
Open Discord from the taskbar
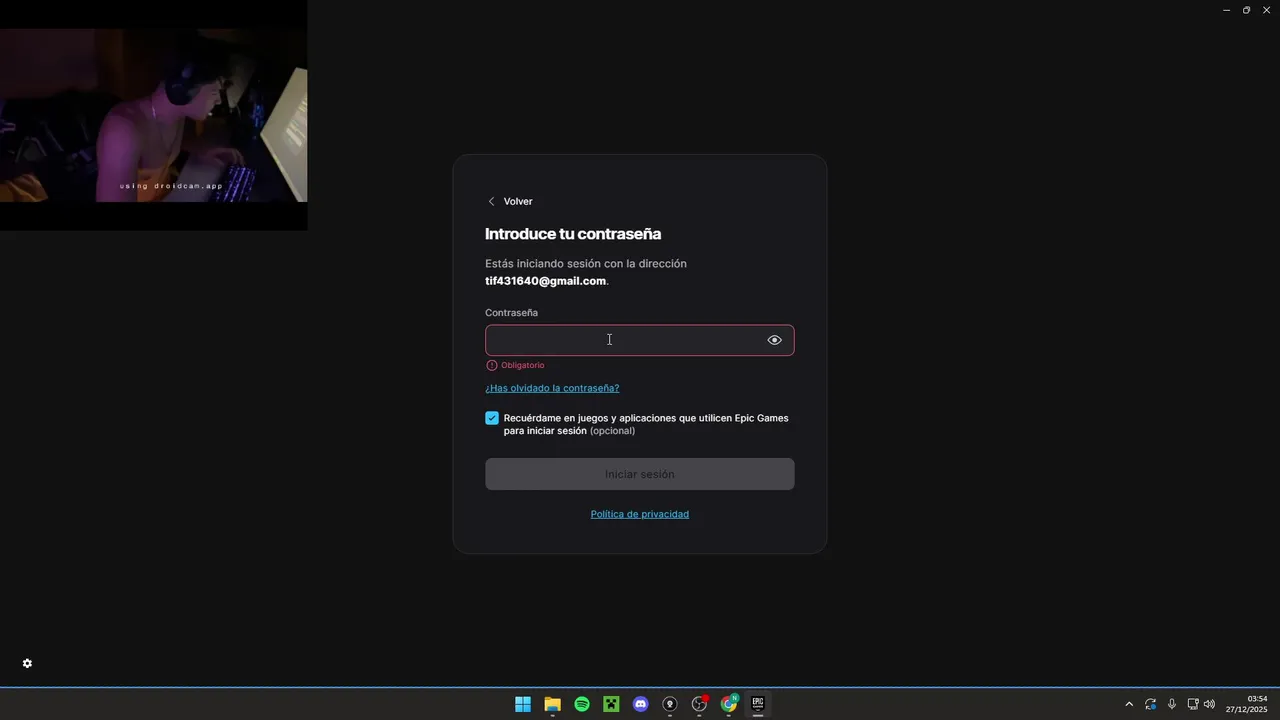tap(641, 704)
